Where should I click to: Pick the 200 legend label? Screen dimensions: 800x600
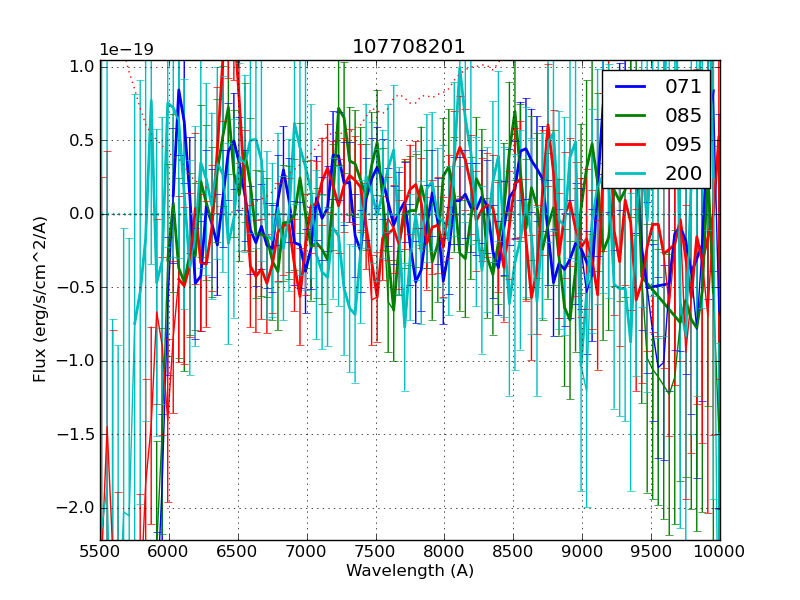[x=683, y=173]
